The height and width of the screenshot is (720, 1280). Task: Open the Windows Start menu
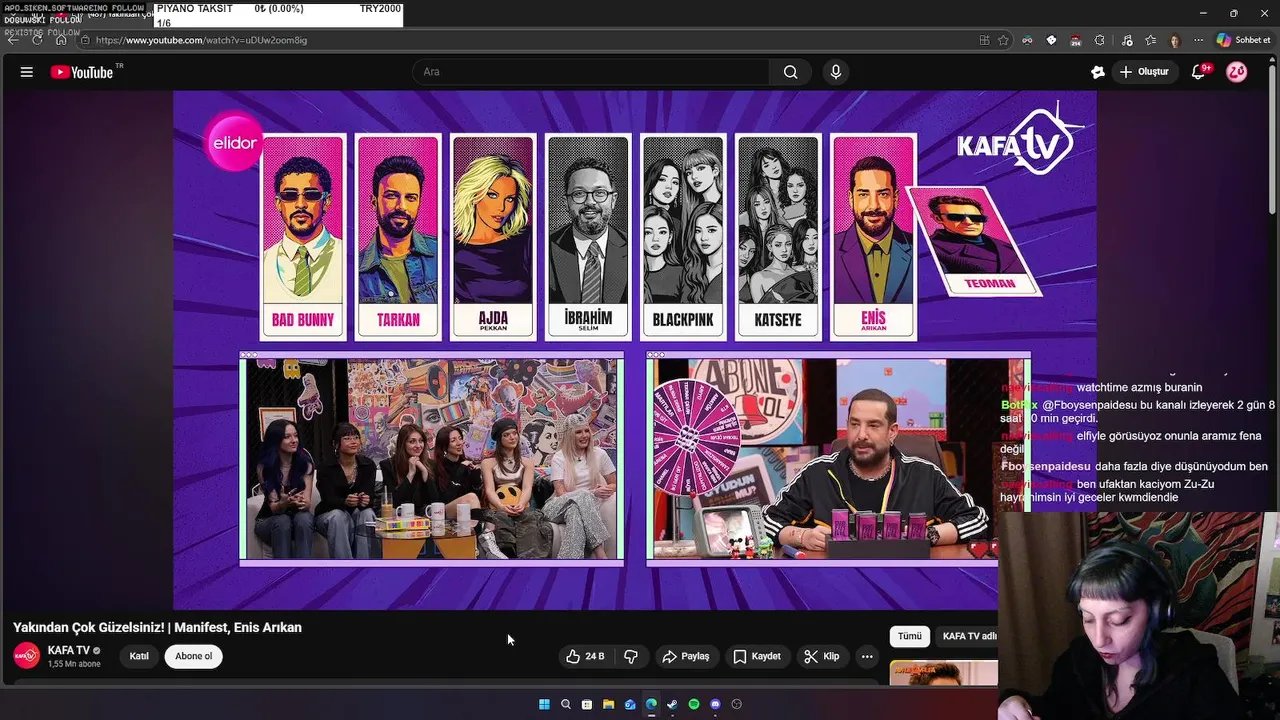(544, 704)
